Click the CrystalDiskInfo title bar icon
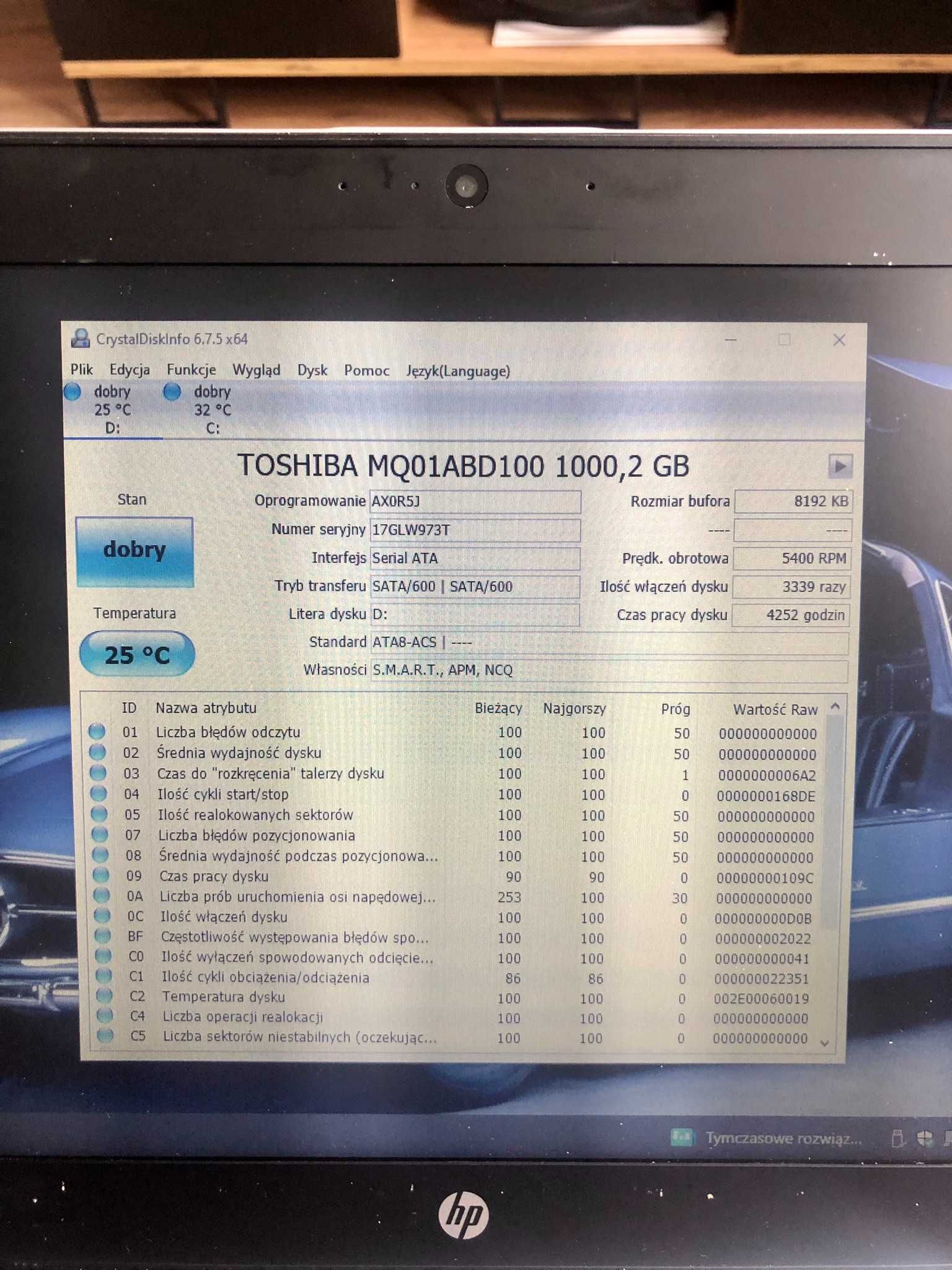The image size is (952, 1270). click(80, 339)
